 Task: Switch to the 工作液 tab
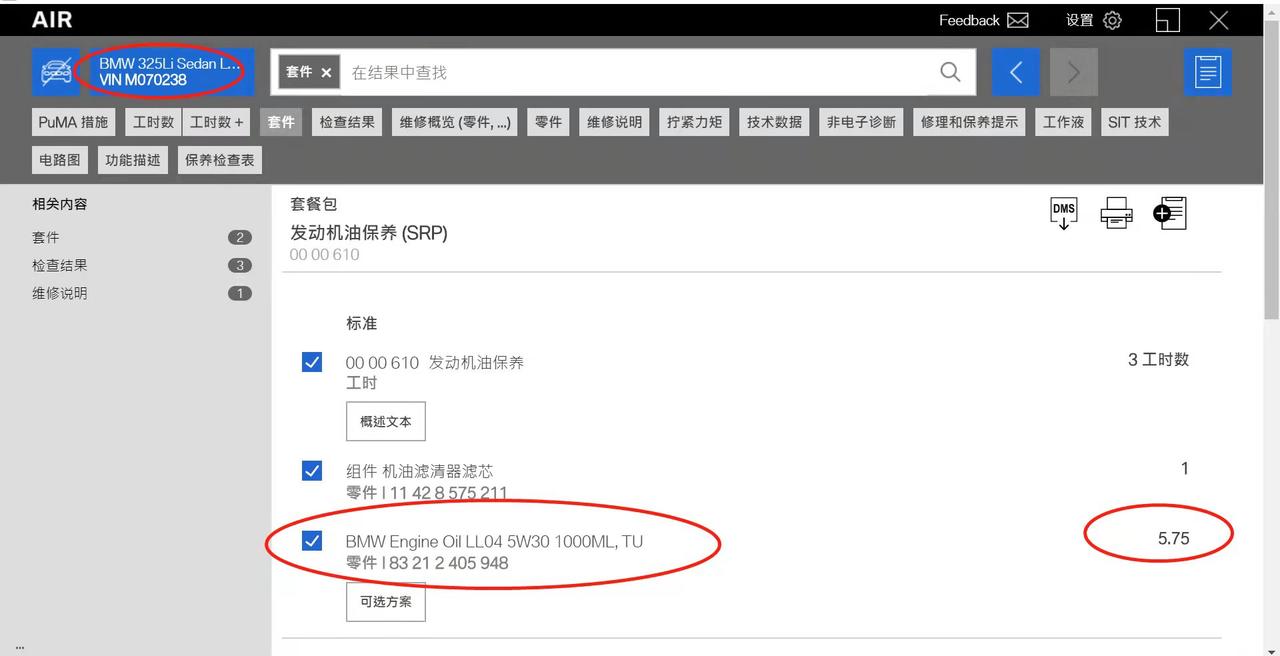click(x=1063, y=122)
